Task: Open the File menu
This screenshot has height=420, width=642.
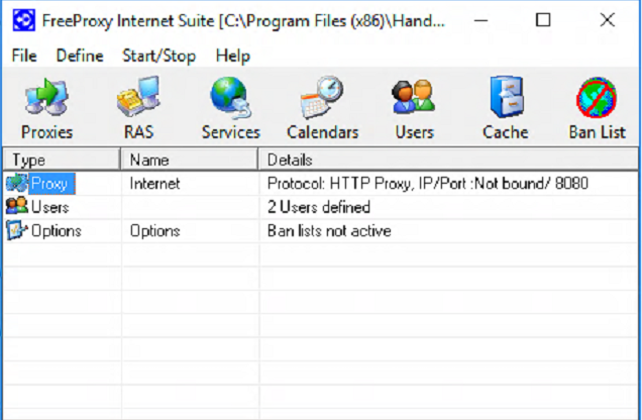Action: (24, 56)
